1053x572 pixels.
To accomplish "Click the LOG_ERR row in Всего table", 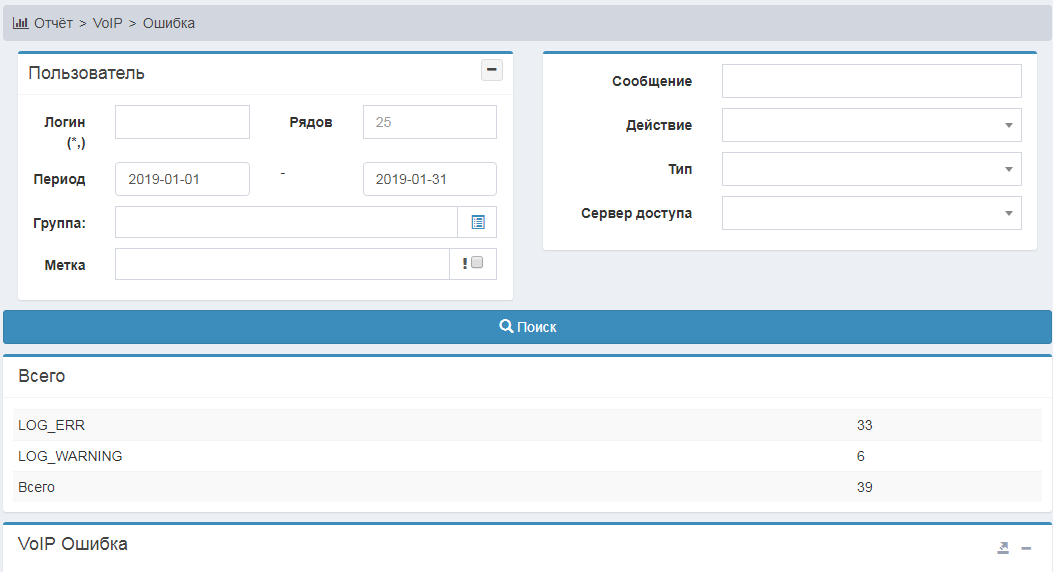I will click(x=52, y=425).
